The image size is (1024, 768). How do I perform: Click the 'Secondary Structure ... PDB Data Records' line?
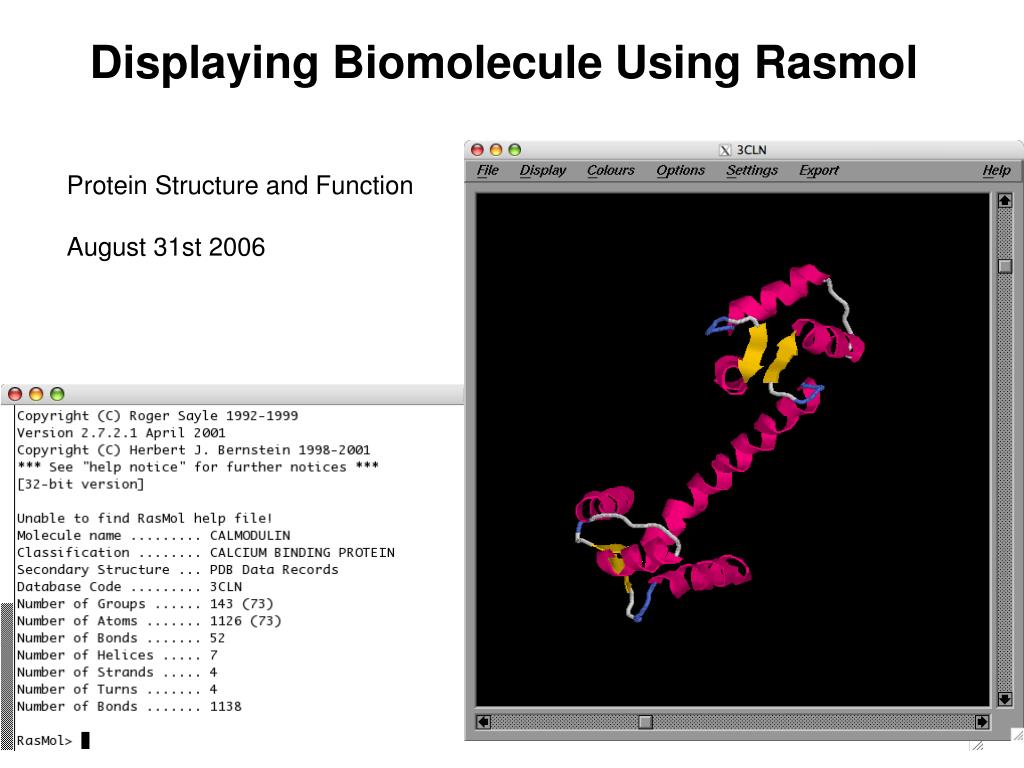pyautogui.click(x=178, y=569)
